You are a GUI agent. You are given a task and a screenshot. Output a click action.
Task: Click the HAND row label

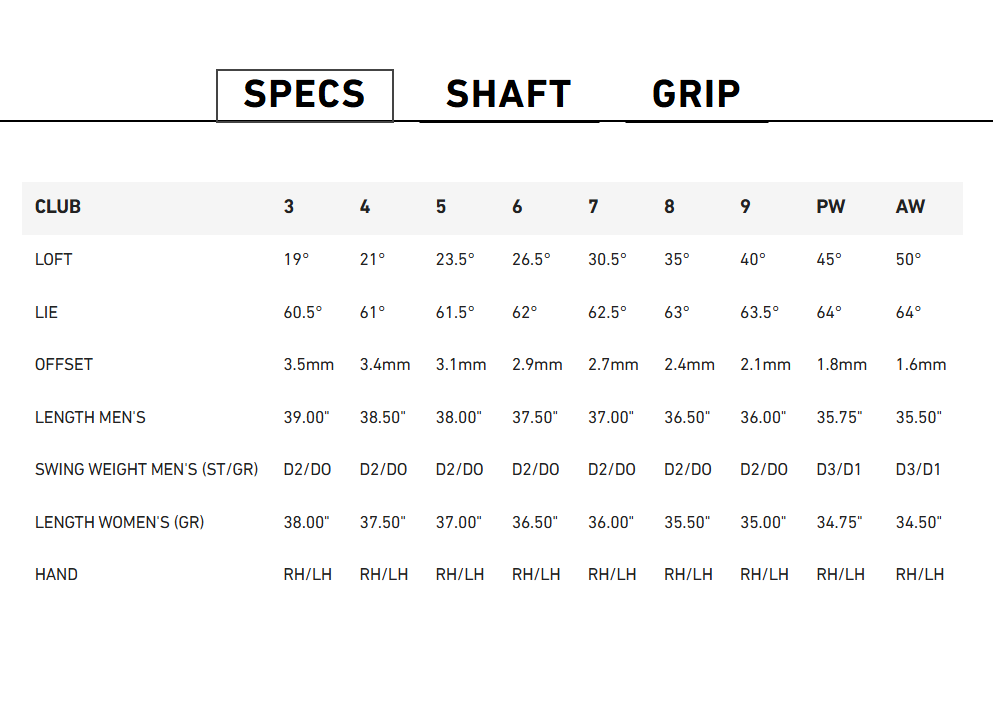click(56, 575)
